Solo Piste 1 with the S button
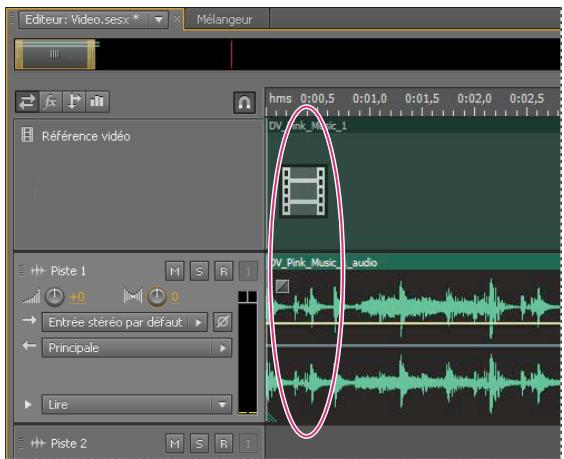Screen dimensions: 564x459 coord(199,271)
